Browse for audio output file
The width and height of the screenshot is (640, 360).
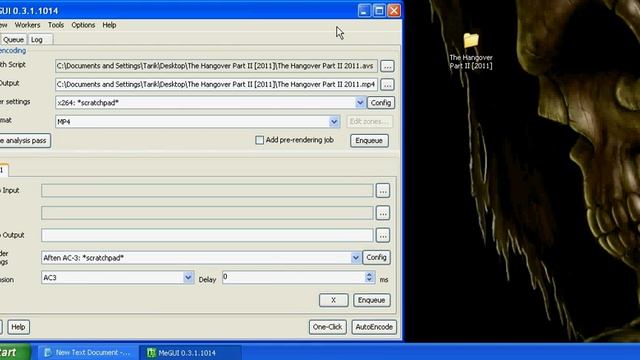click(x=382, y=235)
